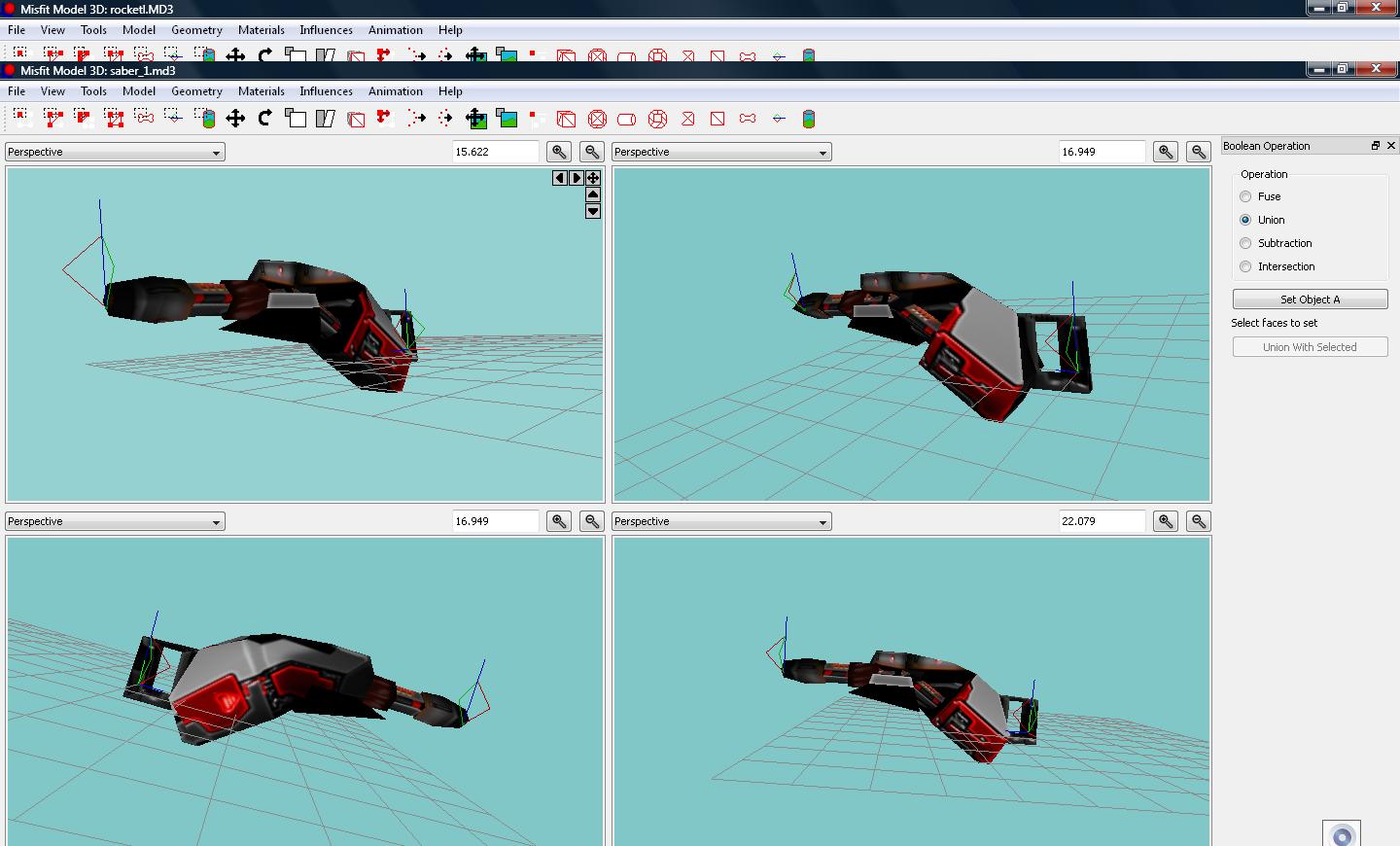Open the Tools menu in saber_1.md3 window
The width and height of the screenshot is (1400, 846).
(93, 91)
